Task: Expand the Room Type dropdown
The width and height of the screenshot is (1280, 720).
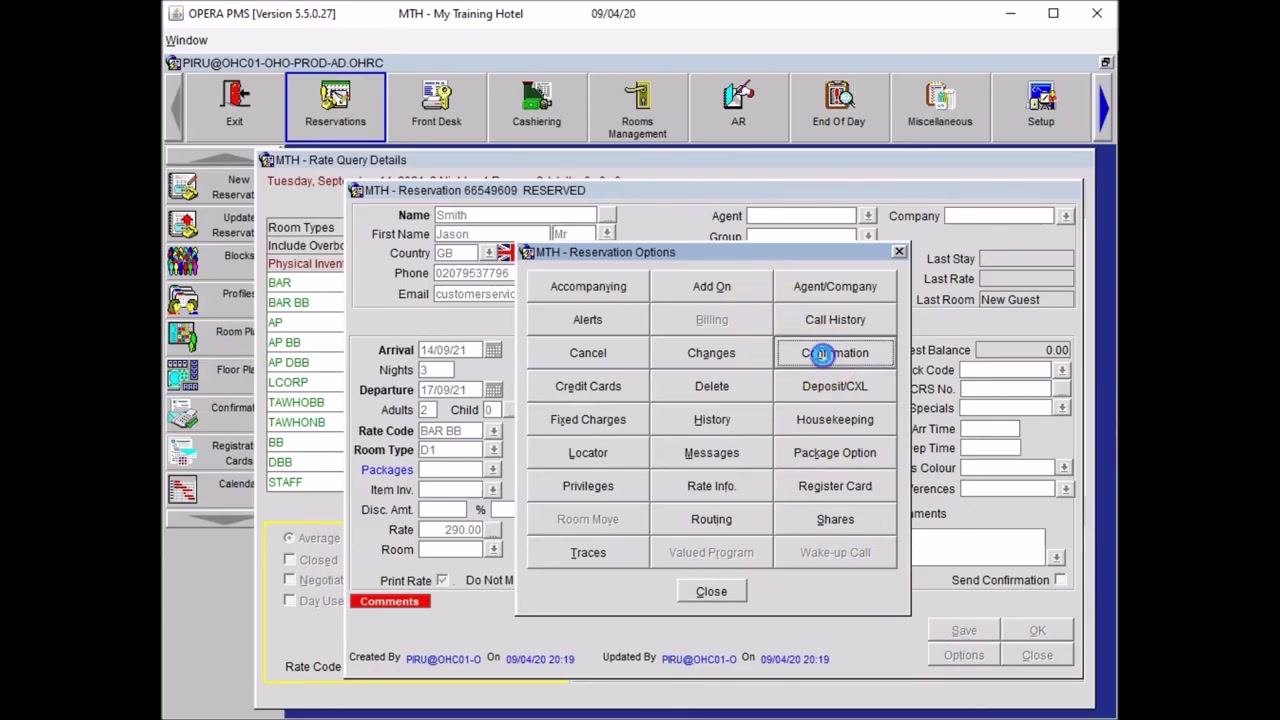Action: [x=494, y=450]
